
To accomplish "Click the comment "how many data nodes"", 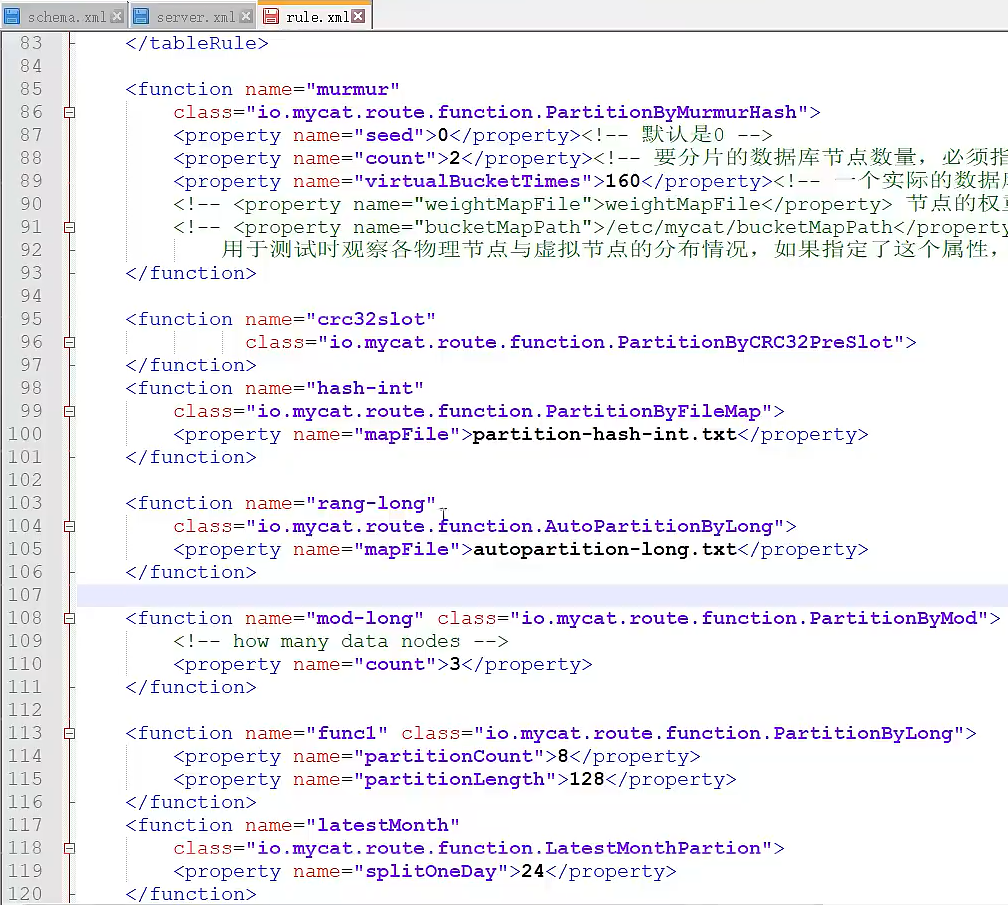I will tap(346, 641).
